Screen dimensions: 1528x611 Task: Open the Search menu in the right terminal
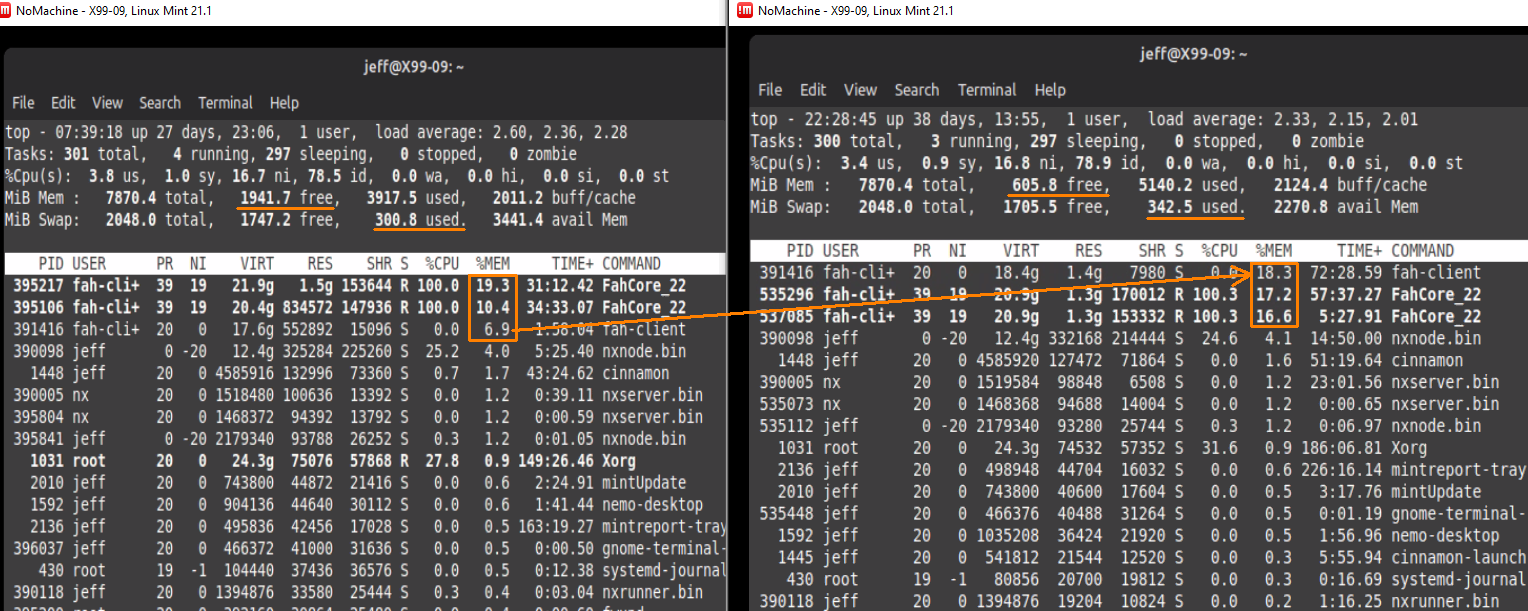(917, 89)
